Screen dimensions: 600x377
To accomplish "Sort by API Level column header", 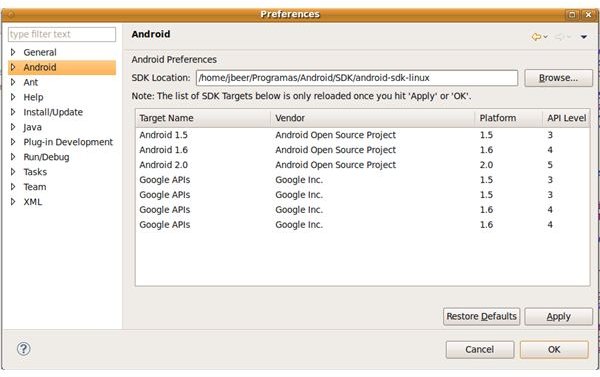I will [x=566, y=118].
